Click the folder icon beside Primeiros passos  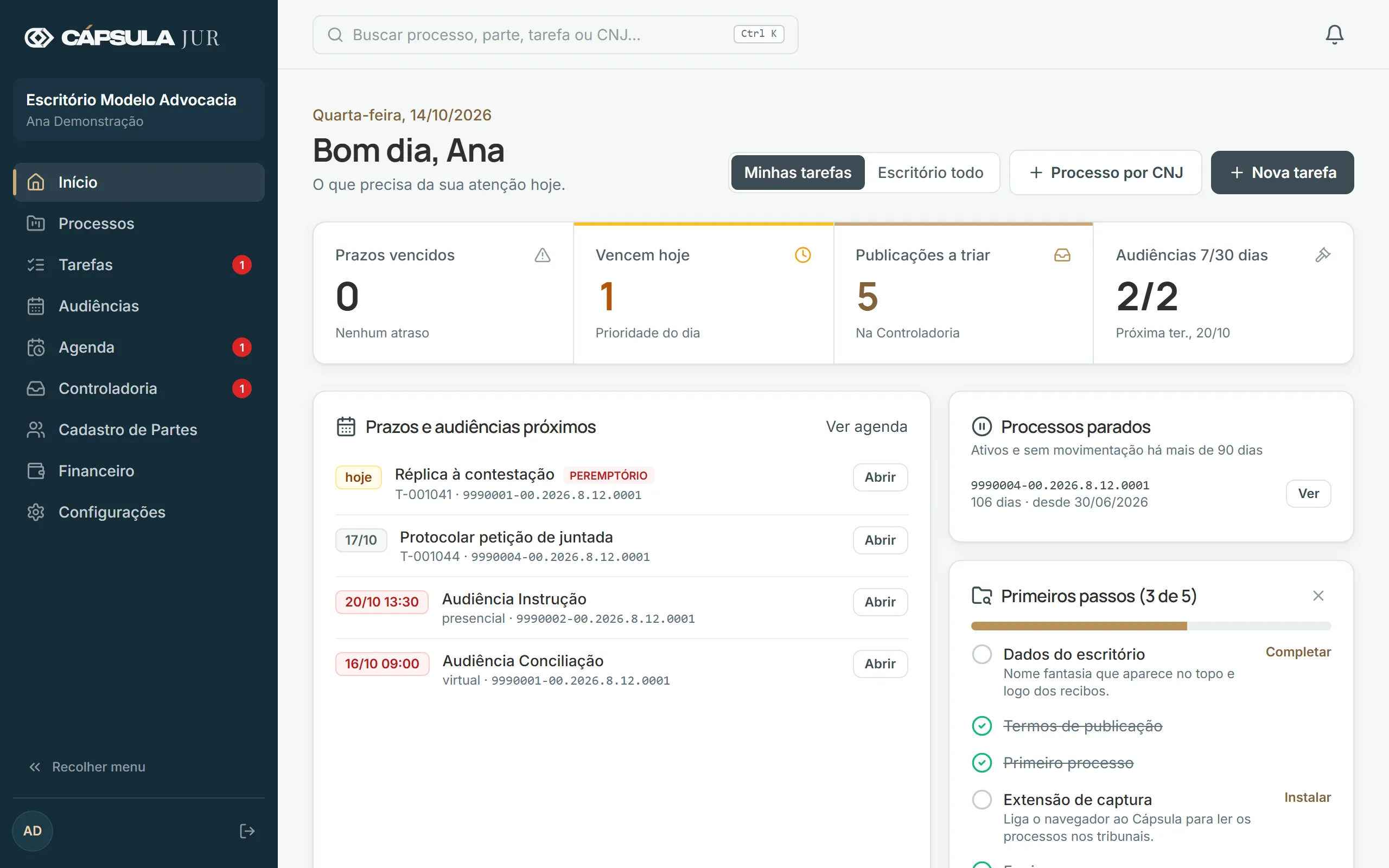(982, 595)
